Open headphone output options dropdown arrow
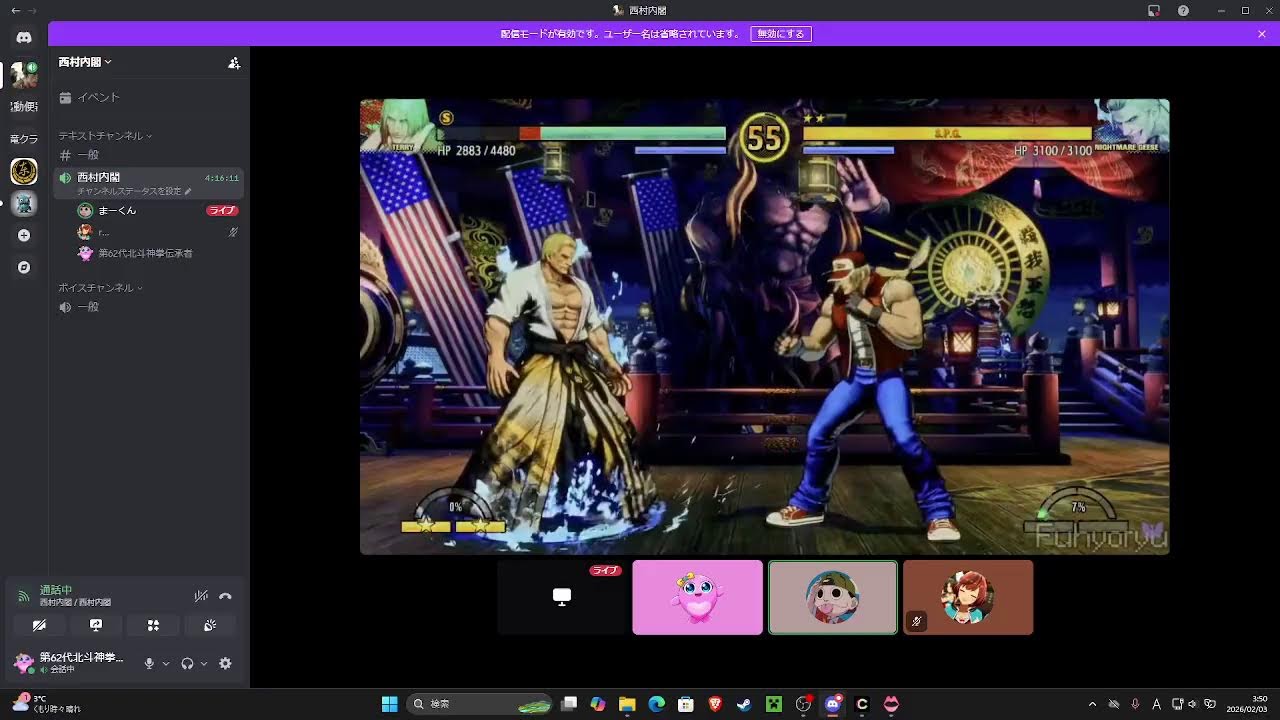Image resolution: width=1280 pixels, height=720 pixels. tap(204, 663)
